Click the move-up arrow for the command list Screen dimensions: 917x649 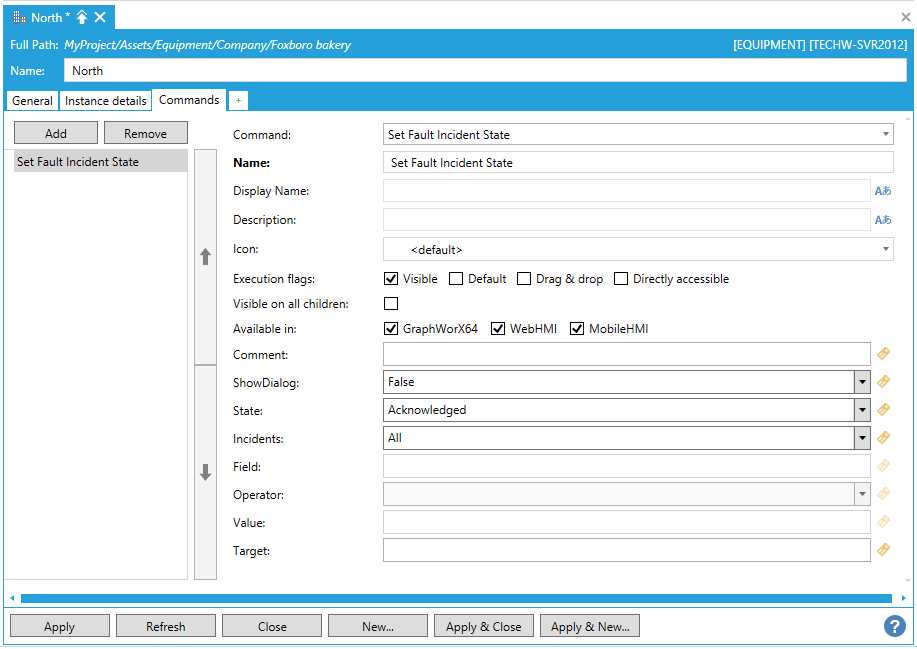click(205, 257)
